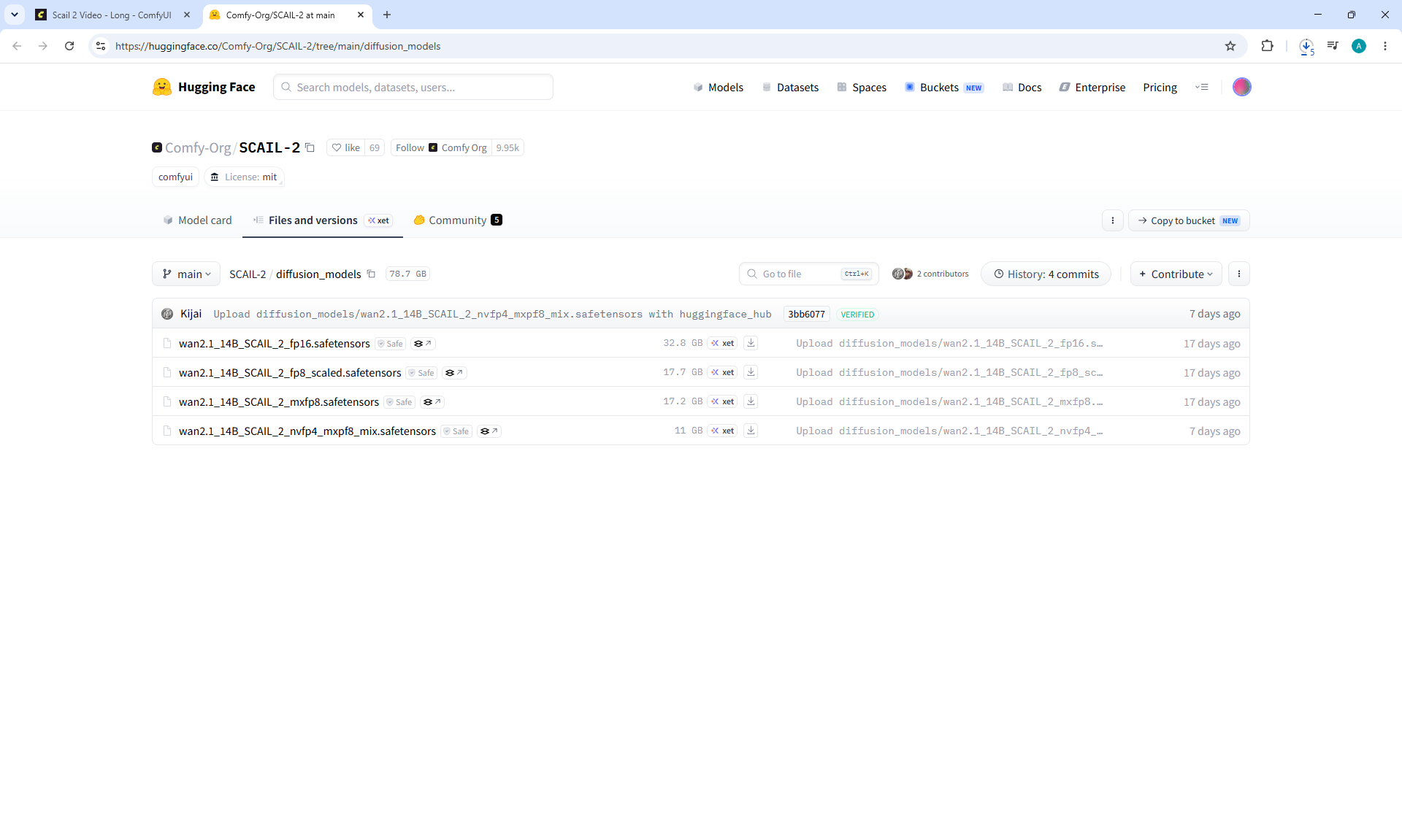Open the pointer details icon for nvfp4_mxpf8_mix file

489,431
